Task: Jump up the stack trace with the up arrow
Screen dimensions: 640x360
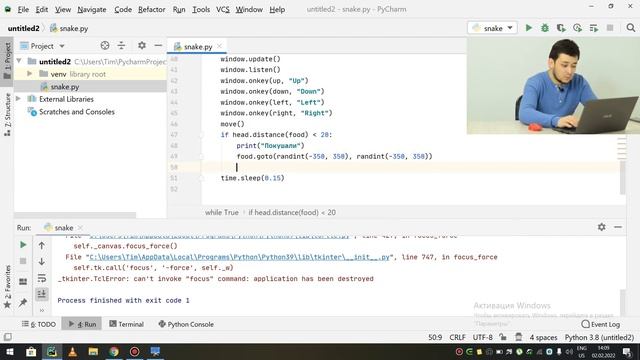Action: pyautogui.click(x=42, y=245)
